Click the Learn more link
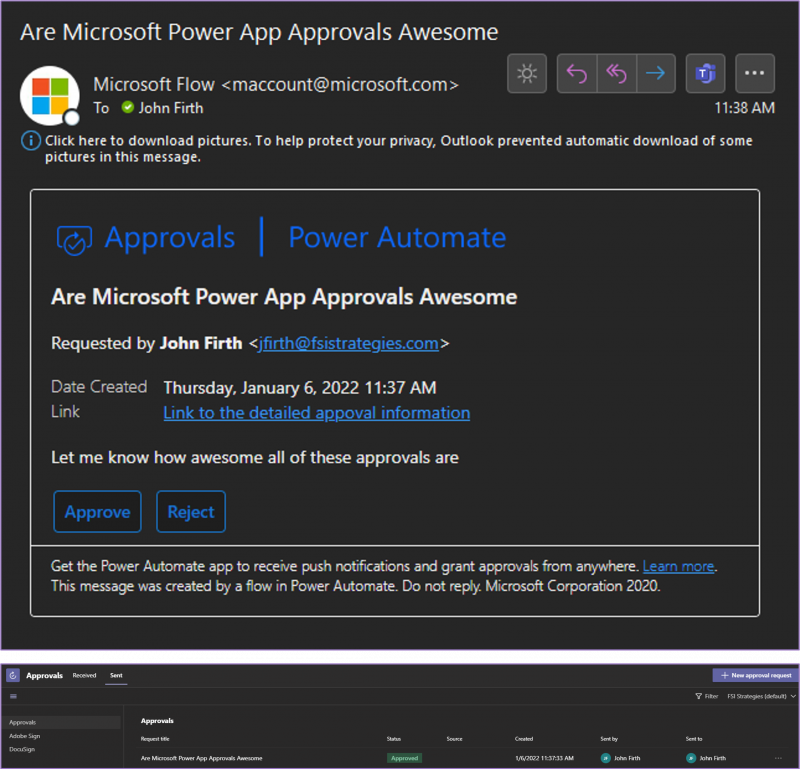Screen dimensions: 800x769 click(x=678, y=566)
